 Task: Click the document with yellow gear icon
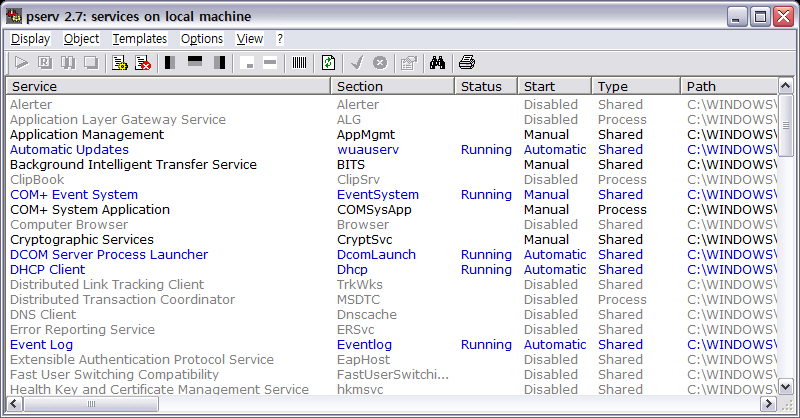tap(120, 63)
